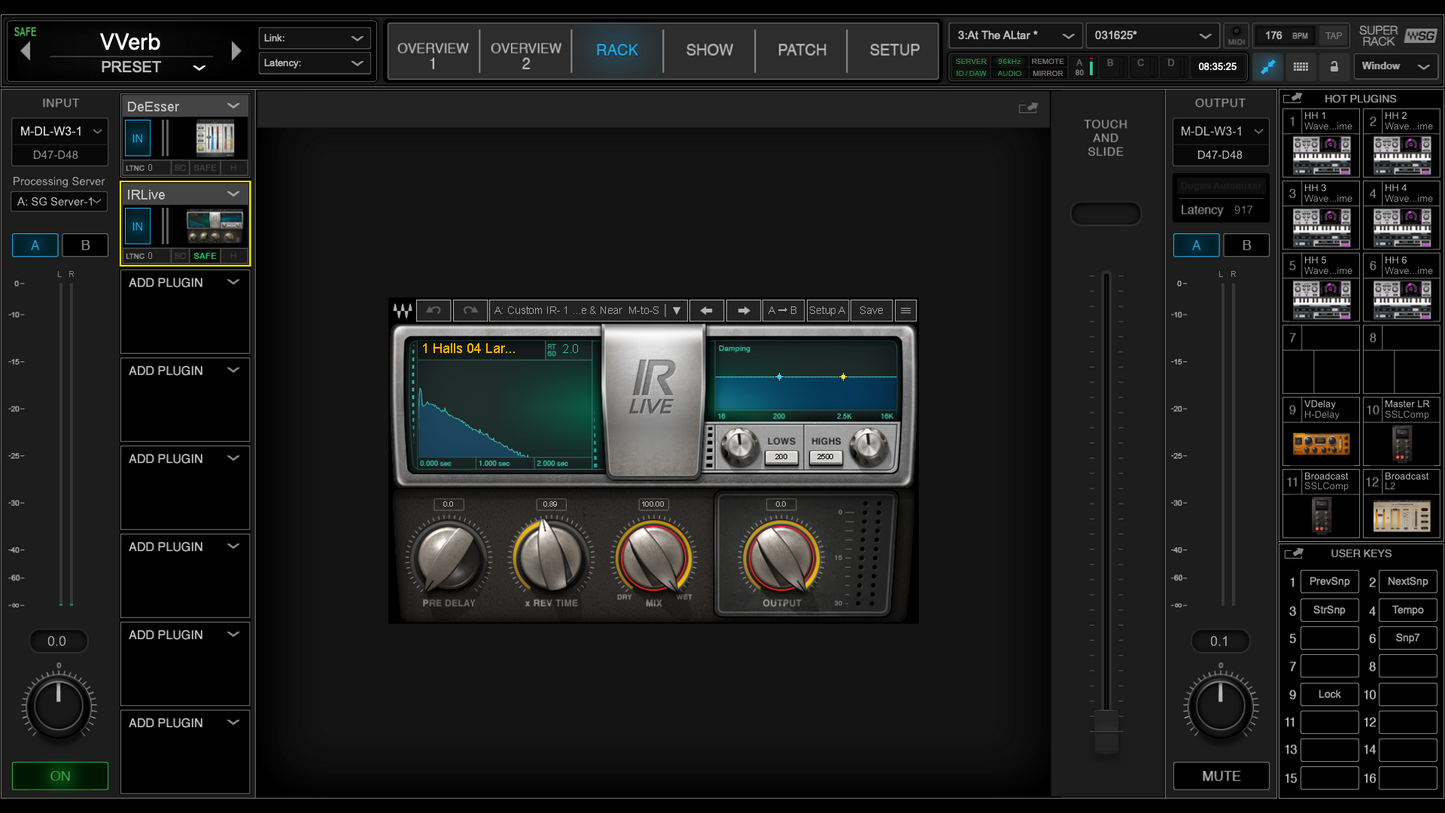Open the input M-DL-W3-1 dropdown
The image size is (1445, 813).
[59, 131]
